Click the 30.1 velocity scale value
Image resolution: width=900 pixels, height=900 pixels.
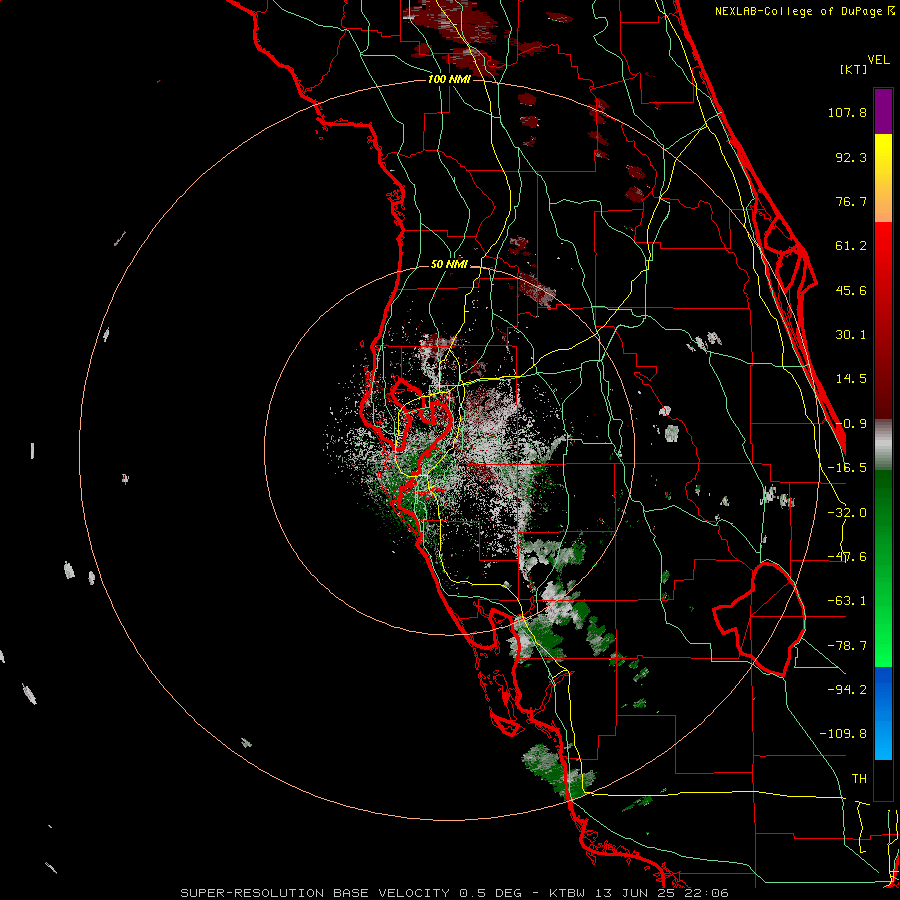(851, 335)
